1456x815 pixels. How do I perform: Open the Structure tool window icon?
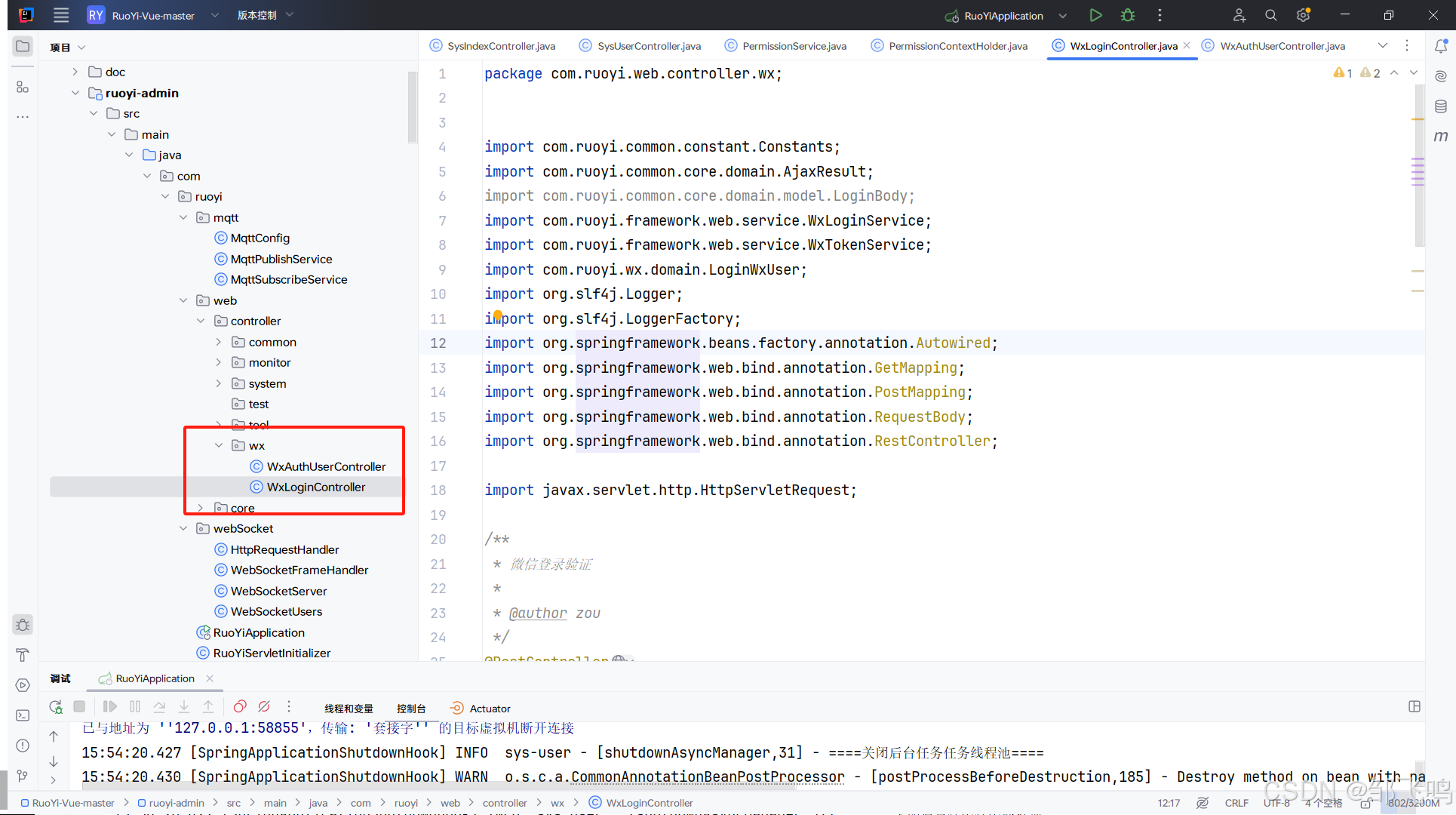[x=23, y=87]
